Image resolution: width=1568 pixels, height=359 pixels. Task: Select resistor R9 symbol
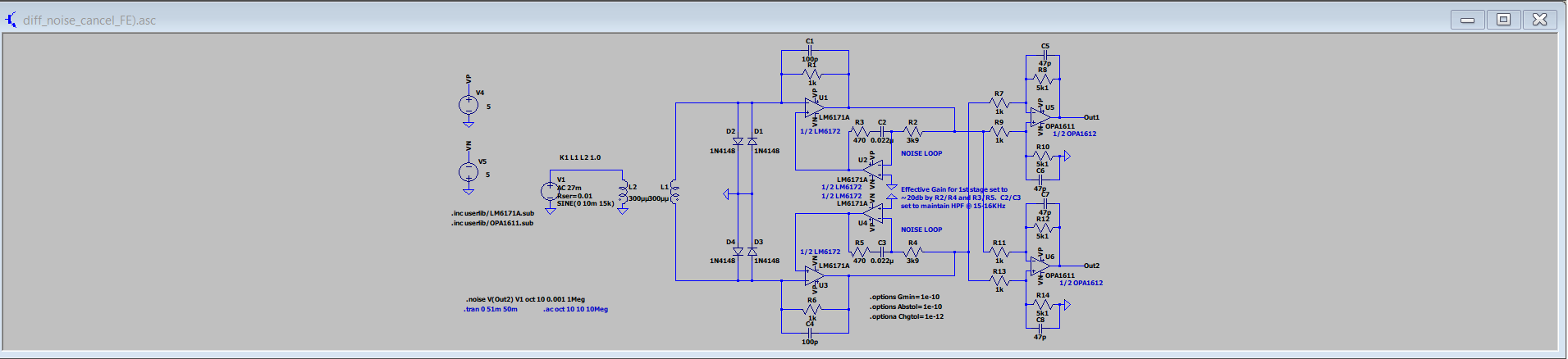pos(999,131)
